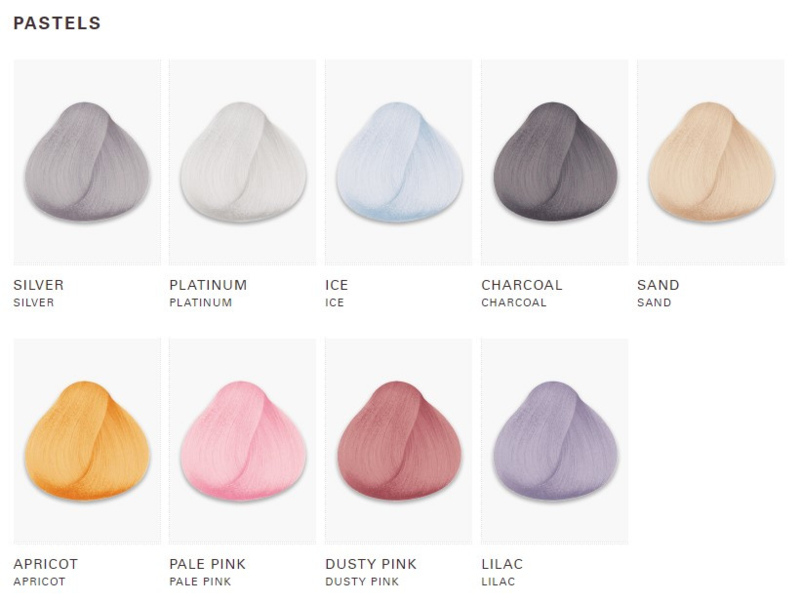Pick the Lilac hair color swatch
This screenshot has width=800, height=602.
(x=555, y=441)
